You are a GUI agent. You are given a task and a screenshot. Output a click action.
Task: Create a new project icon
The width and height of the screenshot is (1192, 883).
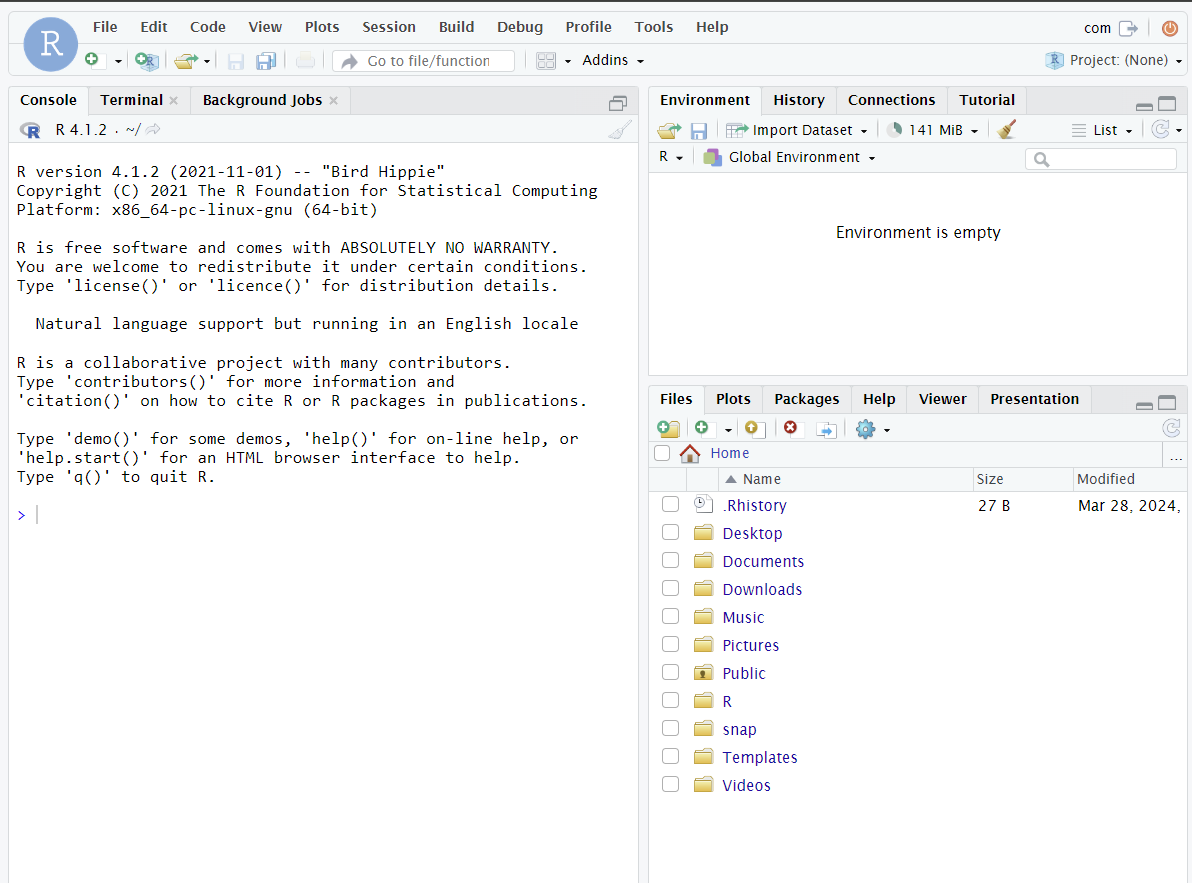[146, 61]
